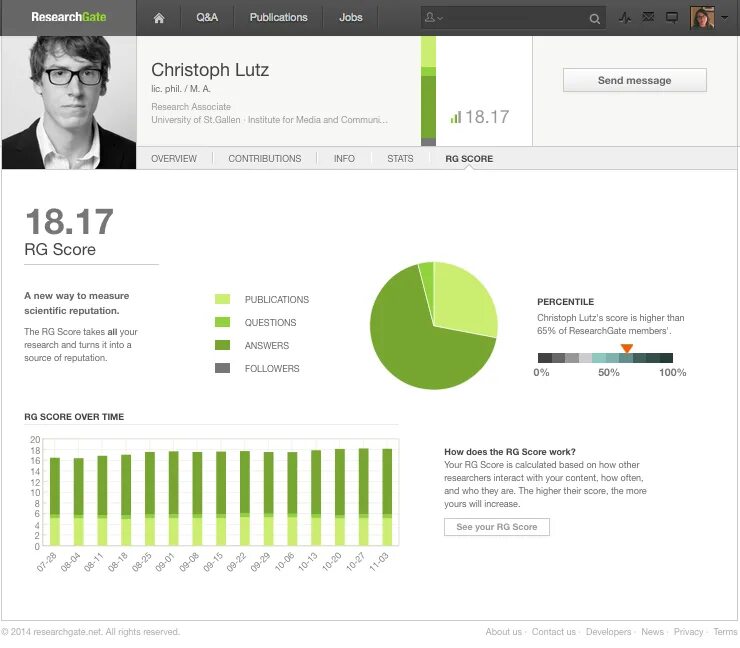Expand the account dropdown arrow

point(724,17)
